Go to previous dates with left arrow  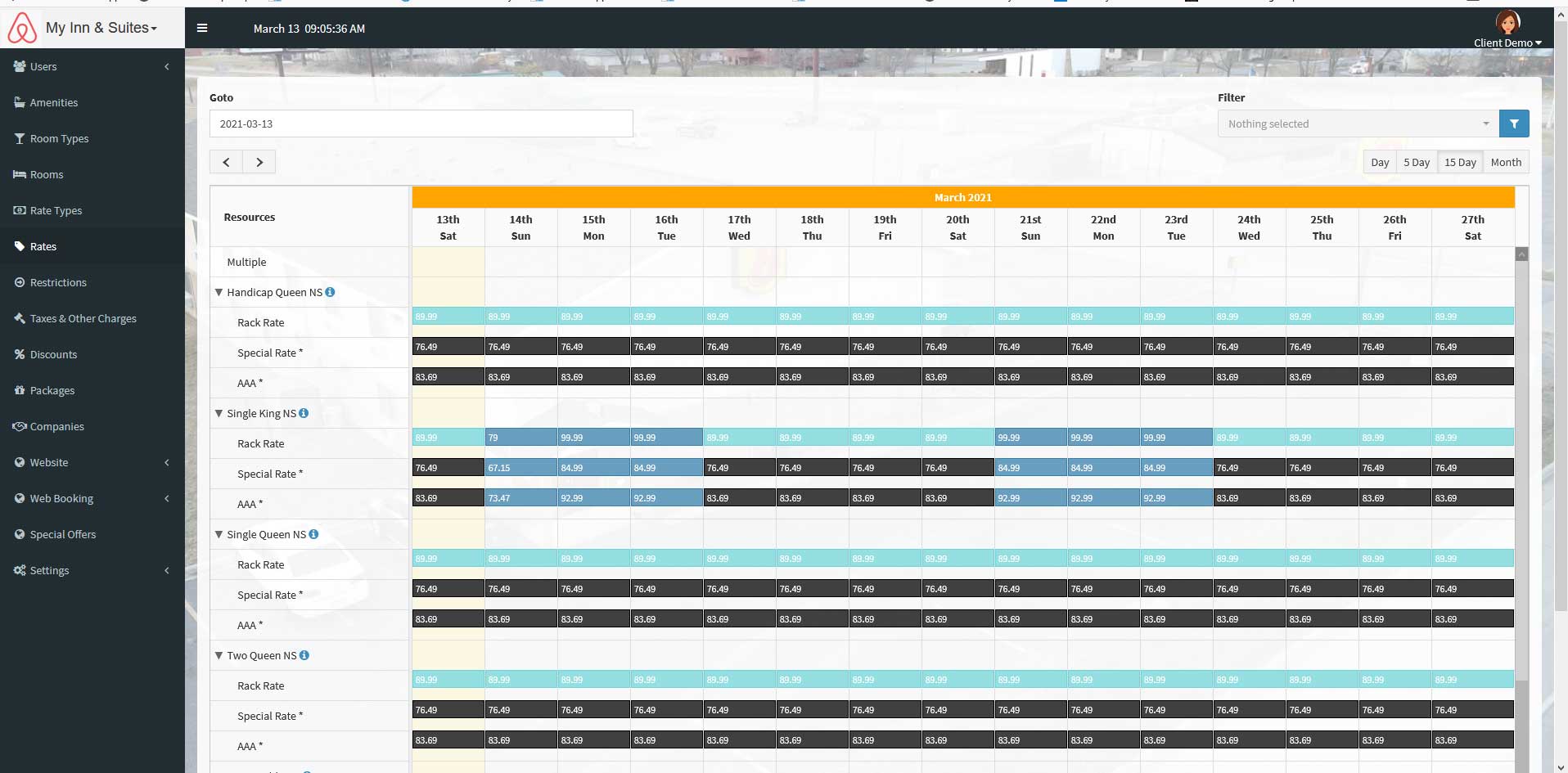click(226, 162)
